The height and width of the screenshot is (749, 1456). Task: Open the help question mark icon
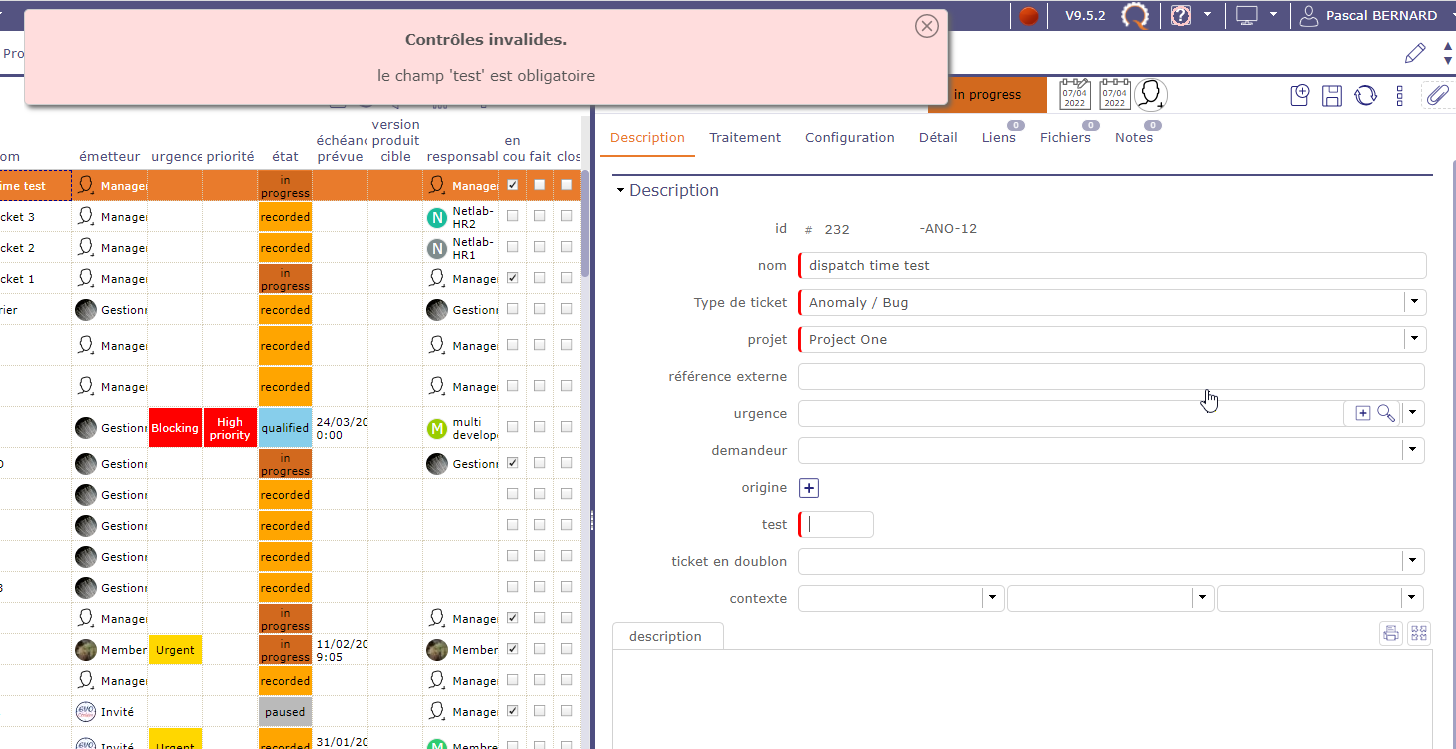pyautogui.click(x=1181, y=16)
